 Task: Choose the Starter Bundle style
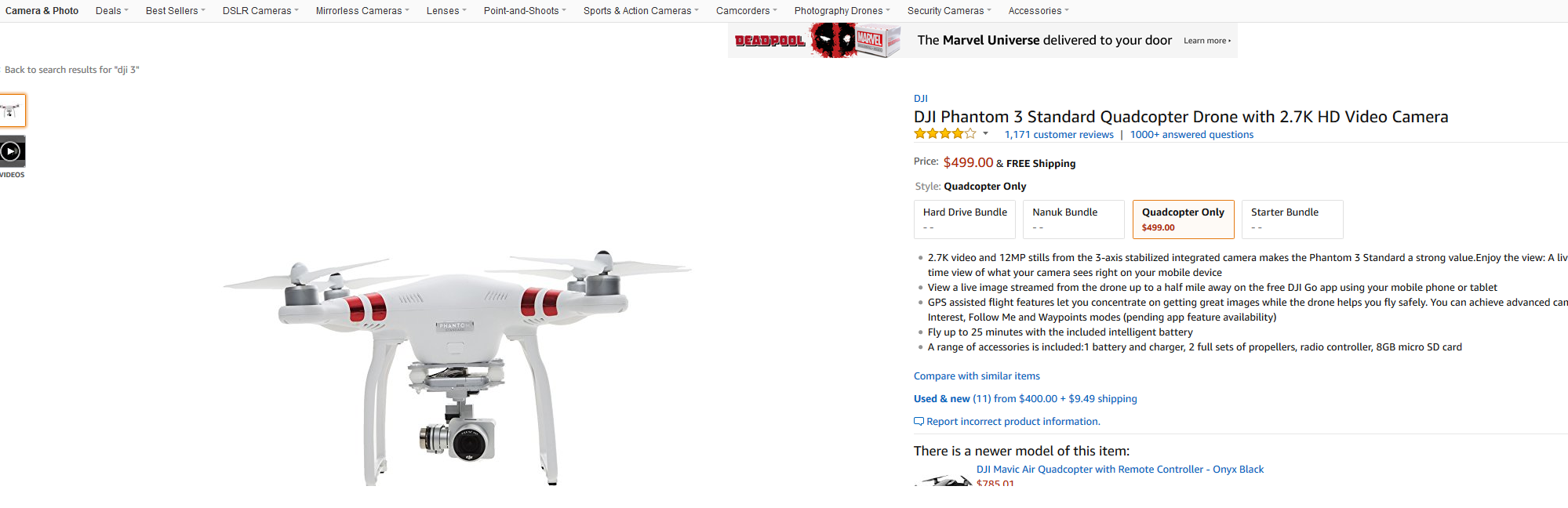(1292, 220)
